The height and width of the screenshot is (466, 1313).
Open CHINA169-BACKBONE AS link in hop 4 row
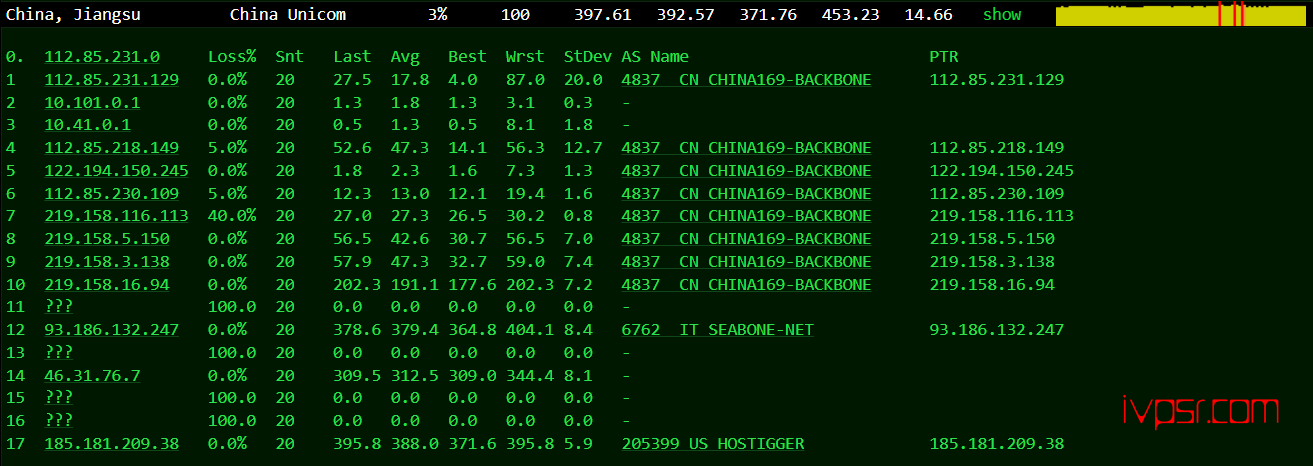coord(746,148)
